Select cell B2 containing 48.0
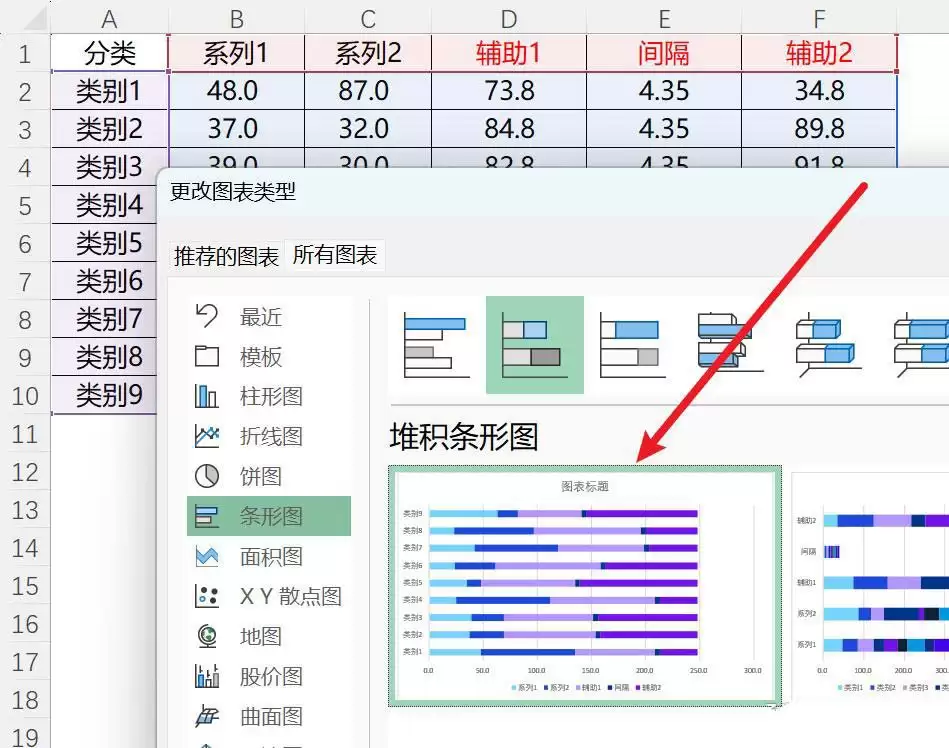This screenshot has width=949, height=748. (x=237, y=91)
